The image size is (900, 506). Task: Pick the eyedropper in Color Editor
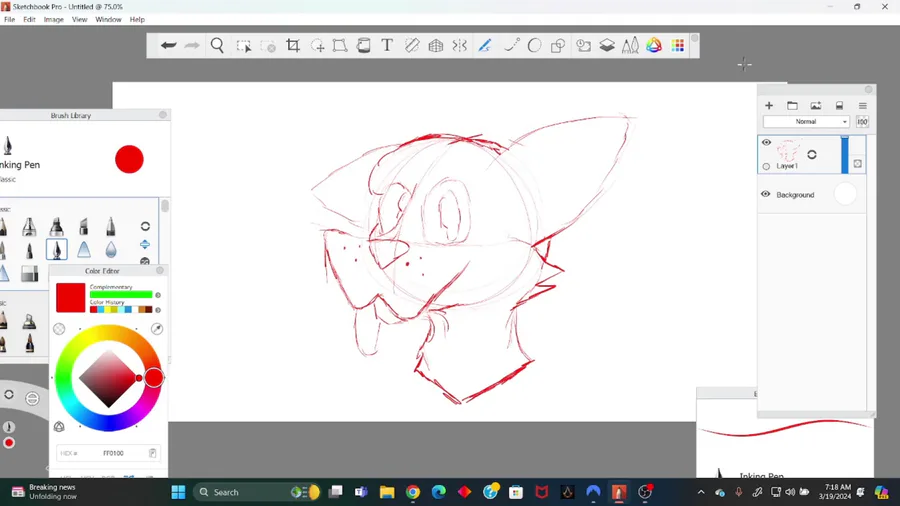click(x=157, y=329)
